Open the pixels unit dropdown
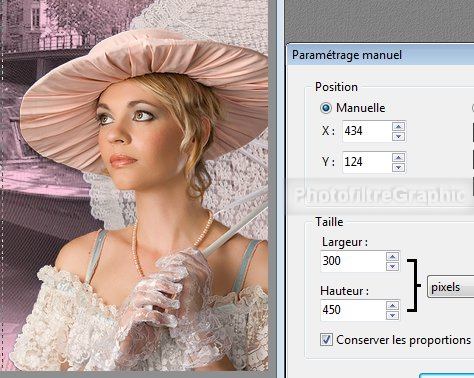 click(x=451, y=287)
